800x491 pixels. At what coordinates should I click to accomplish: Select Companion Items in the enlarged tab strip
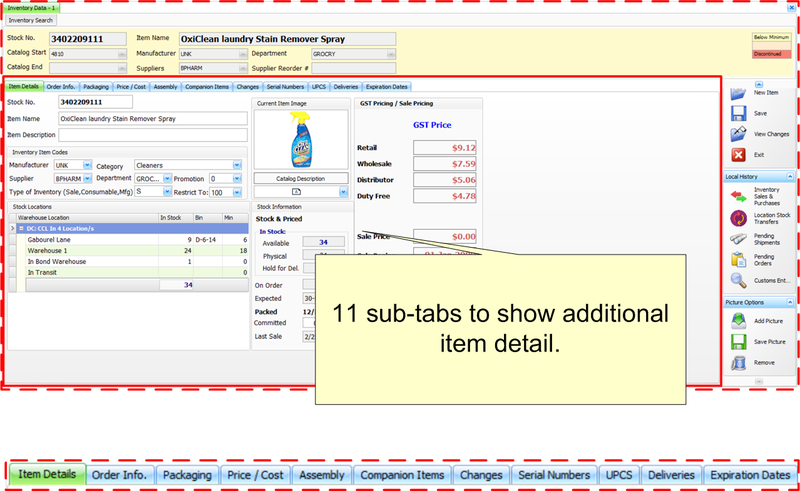(x=402, y=475)
